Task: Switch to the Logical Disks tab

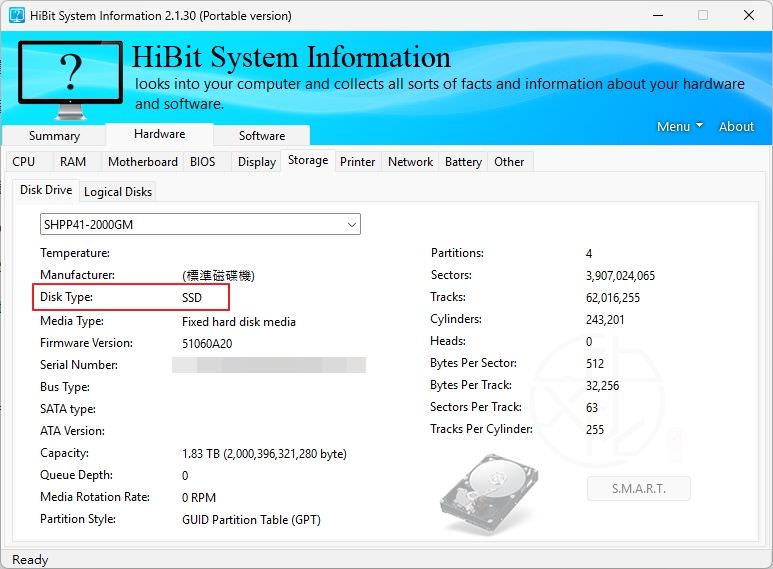Action: coord(118,192)
